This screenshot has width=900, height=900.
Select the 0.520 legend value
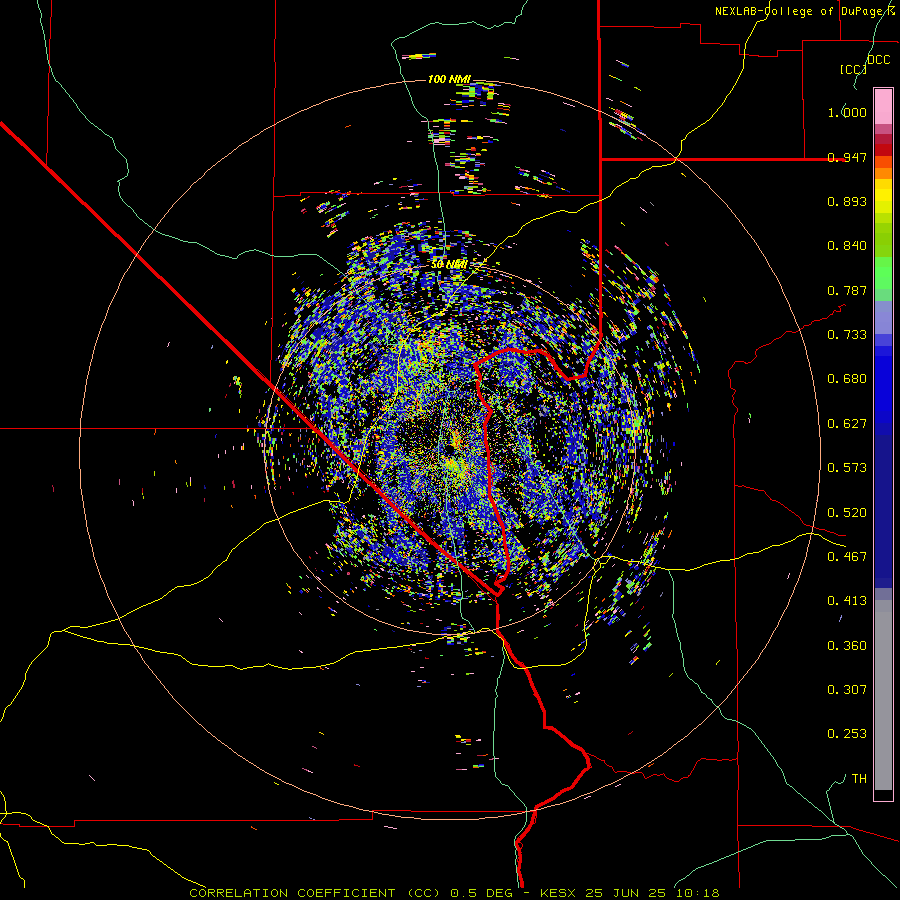(x=847, y=513)
